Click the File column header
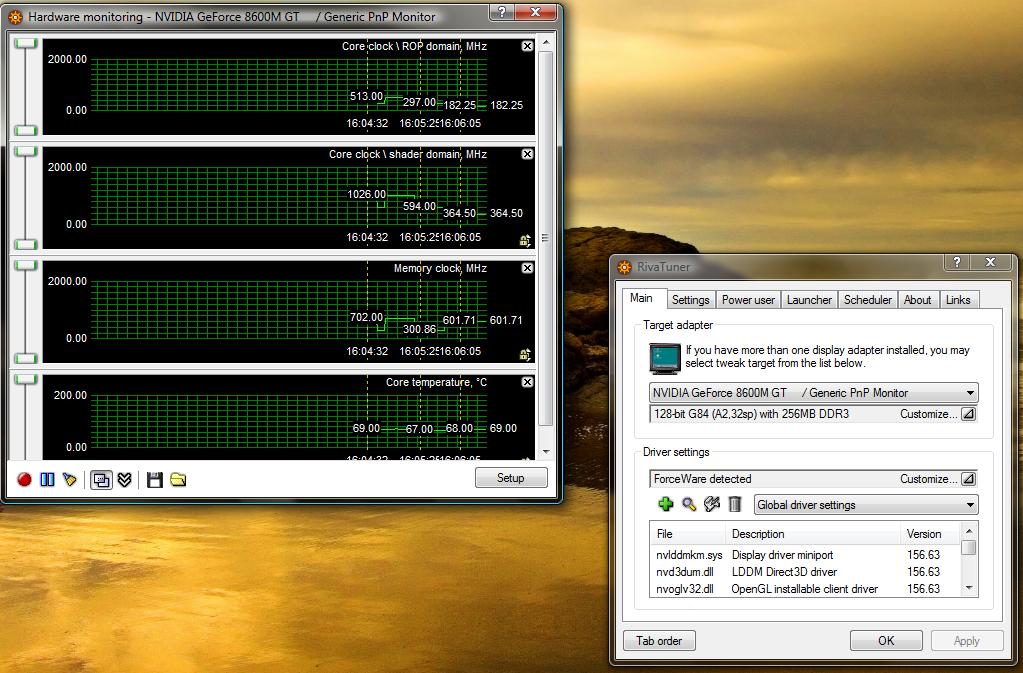 688,533
